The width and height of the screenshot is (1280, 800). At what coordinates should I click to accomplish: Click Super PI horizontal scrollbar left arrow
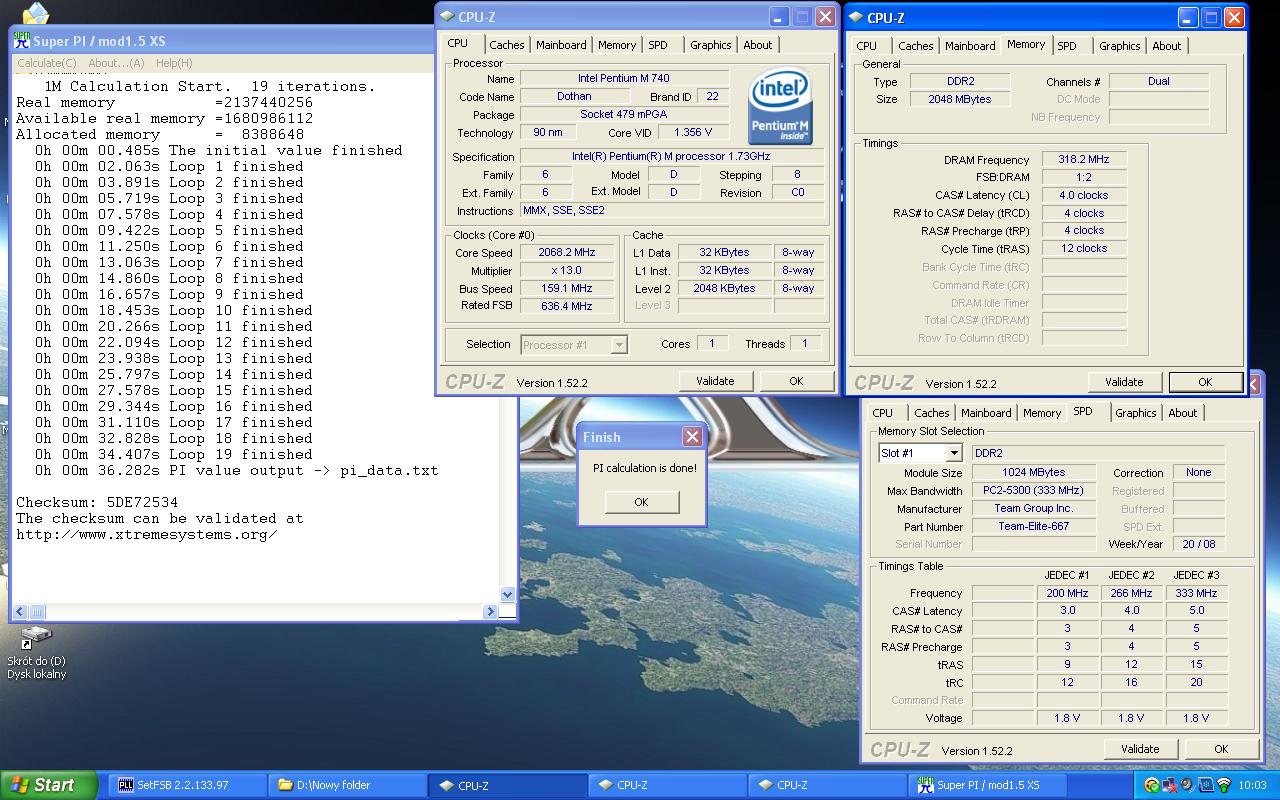(x=20, y=611)
